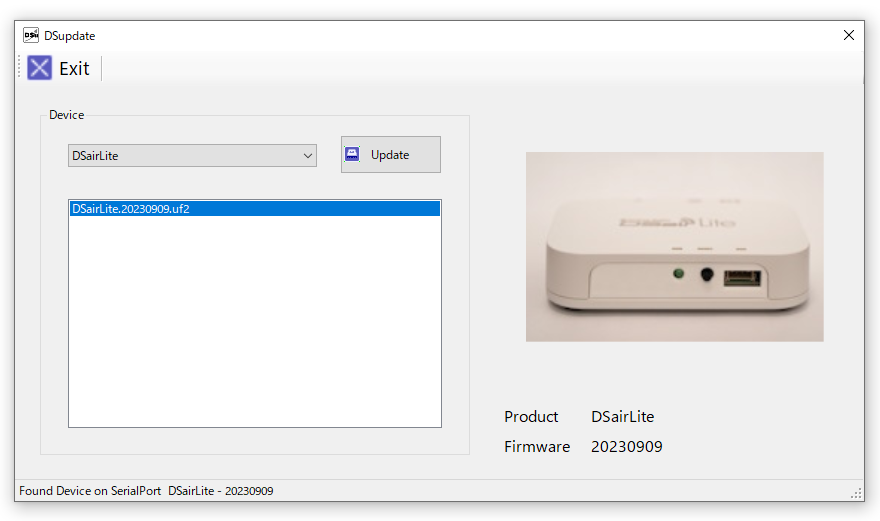Open the DSairLite device dropdown
The width and height of the screenshot is (880, 521).
(x=192, y=156)
